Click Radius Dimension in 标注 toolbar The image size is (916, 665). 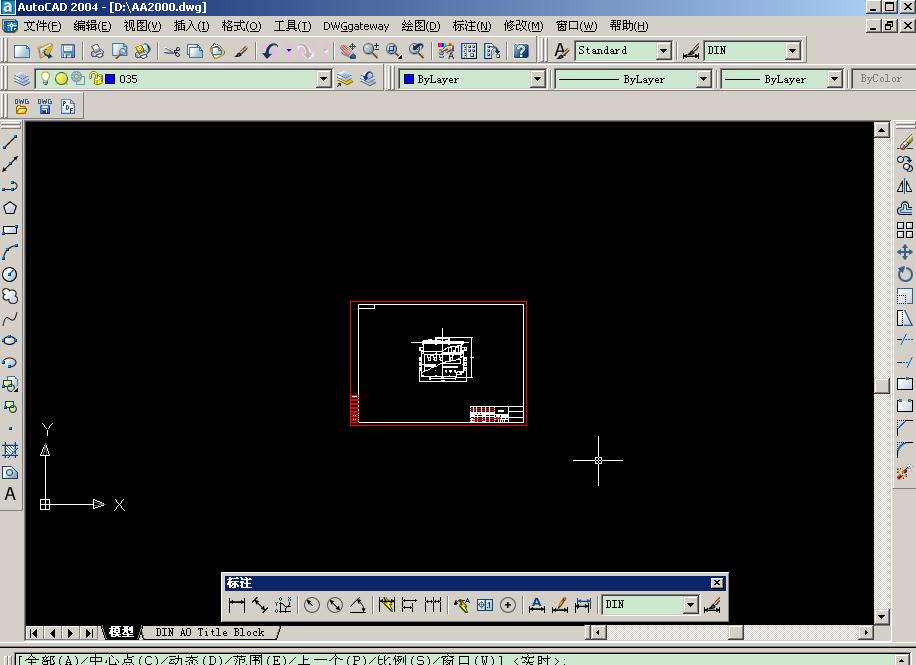click(311, 605)
